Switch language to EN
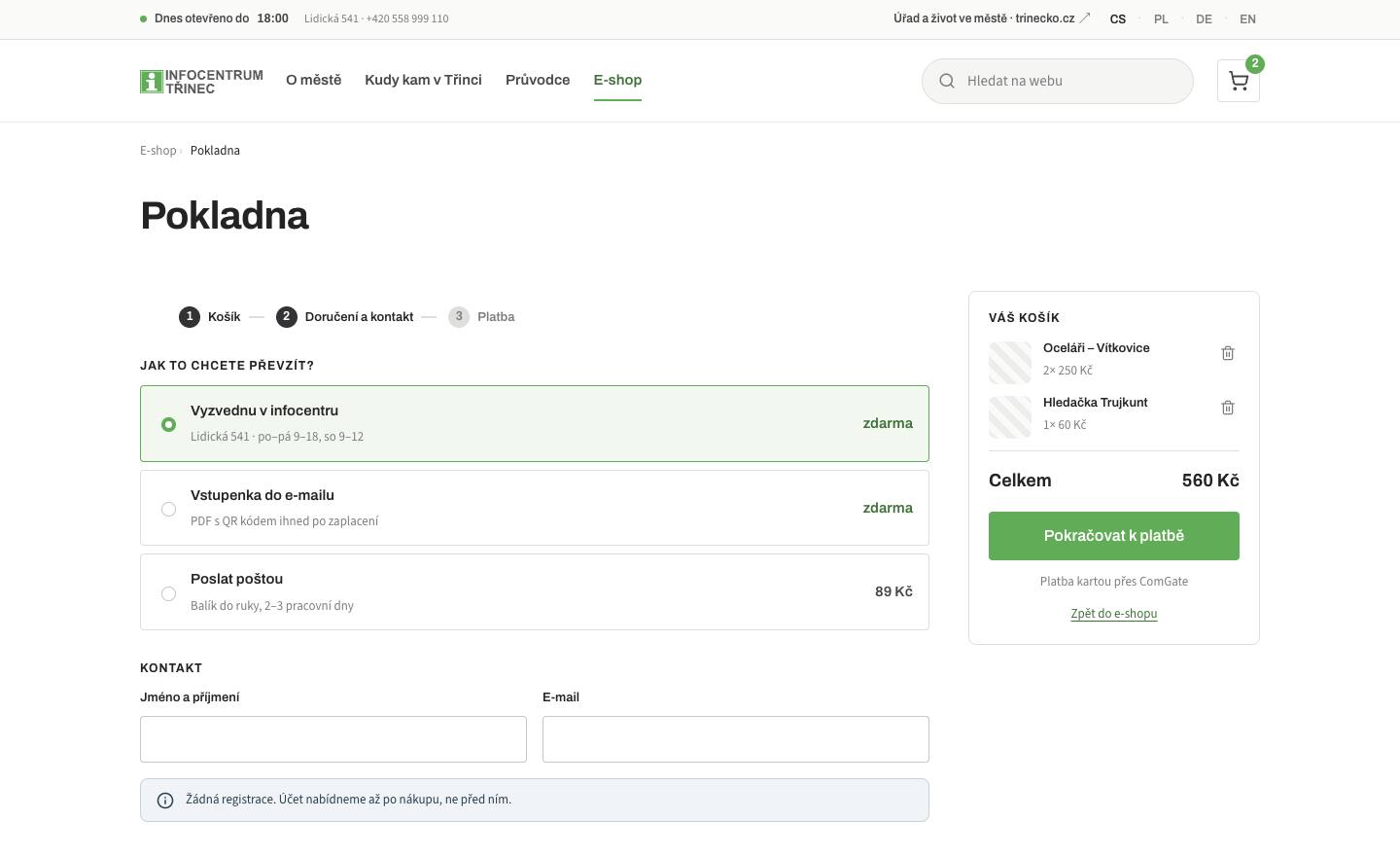This screenshot has height=856, width=1400. pyautogui.click(x=1247, y=18)
